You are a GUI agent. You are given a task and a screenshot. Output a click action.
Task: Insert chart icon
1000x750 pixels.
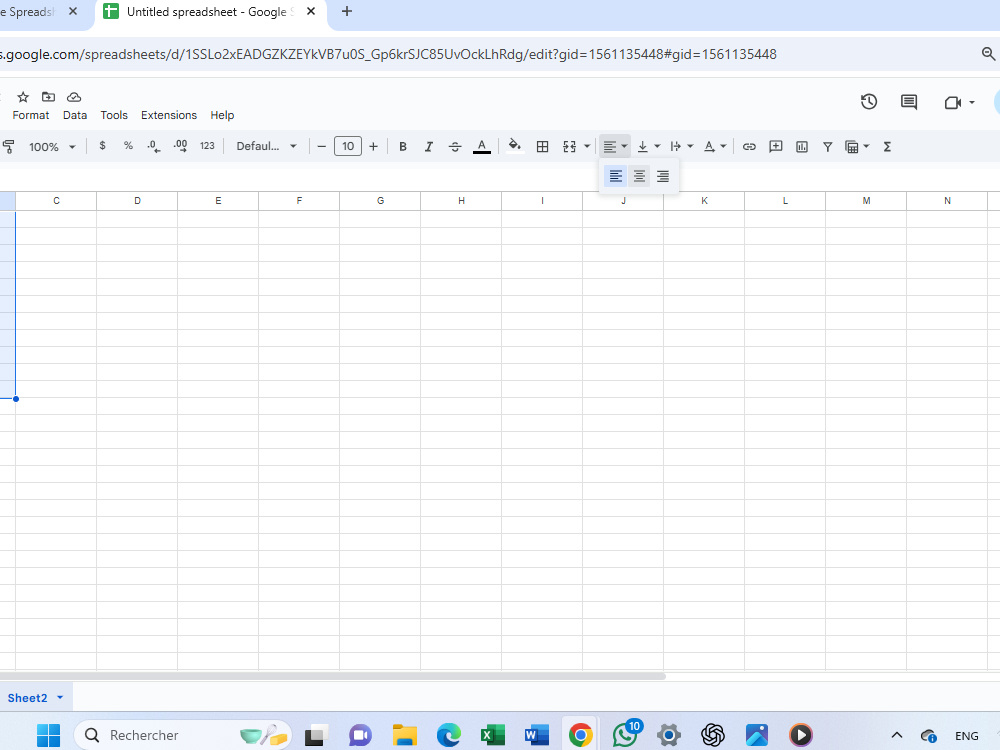pos(802,147)
